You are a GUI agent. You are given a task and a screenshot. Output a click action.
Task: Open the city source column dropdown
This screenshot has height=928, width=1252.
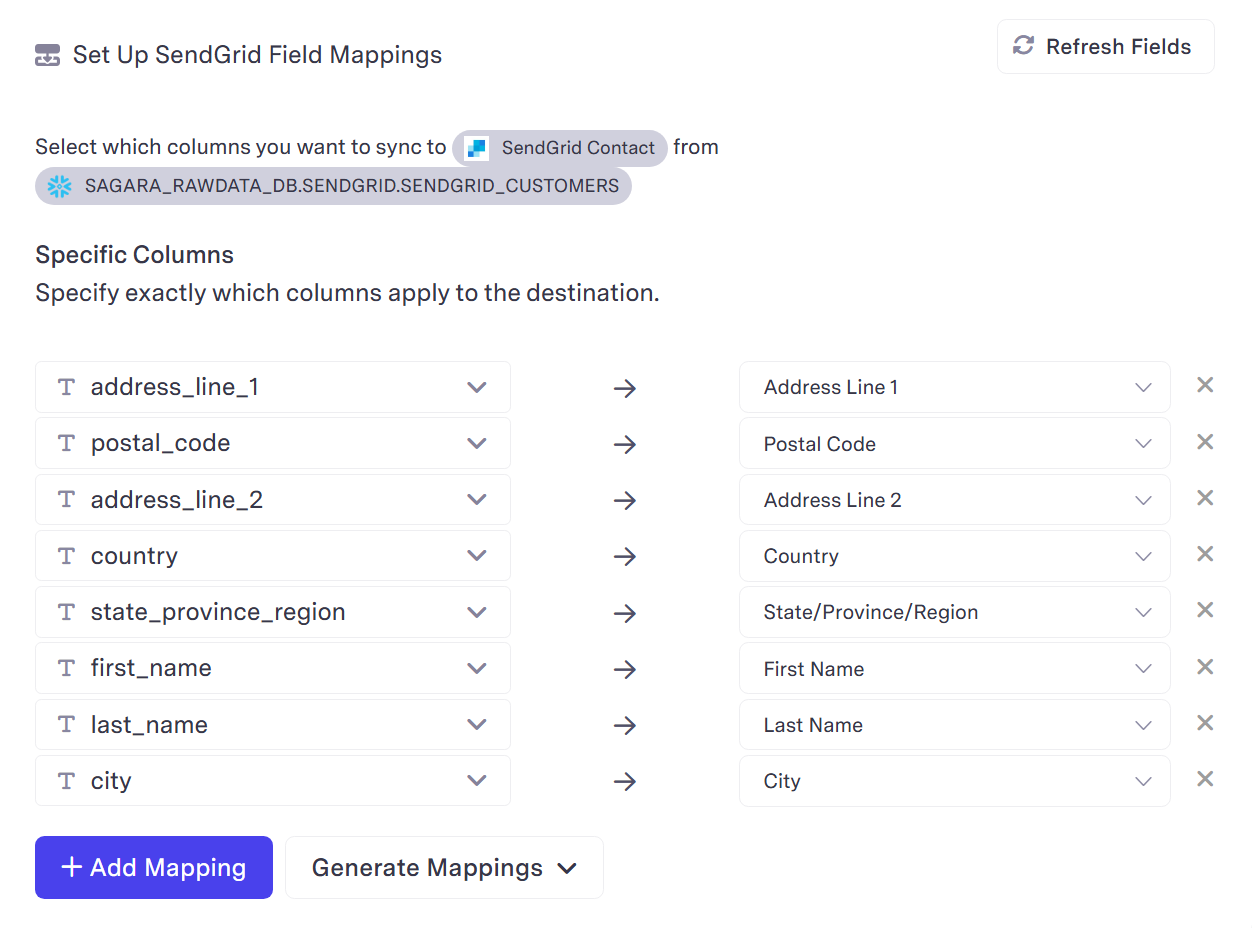pyautogui.click(x=273, y=781)
